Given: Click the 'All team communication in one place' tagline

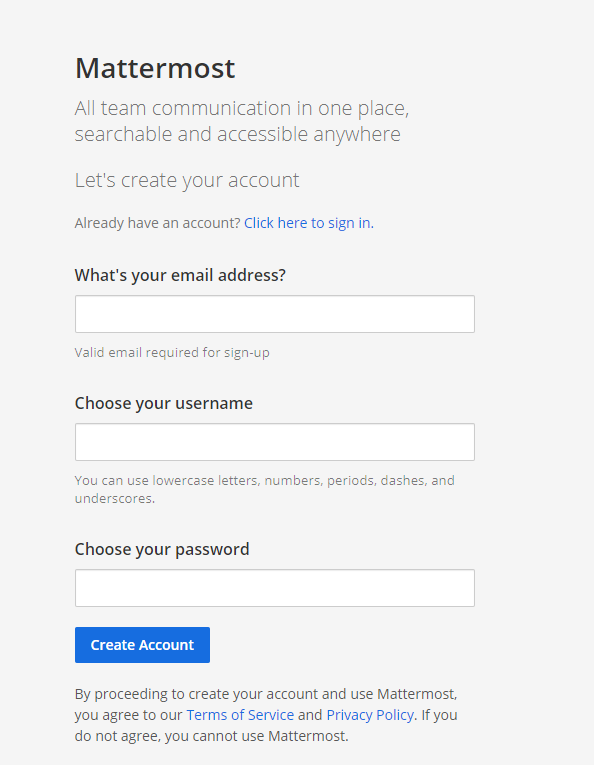Looking at the screenshot, I should click(x=242, y=108).
